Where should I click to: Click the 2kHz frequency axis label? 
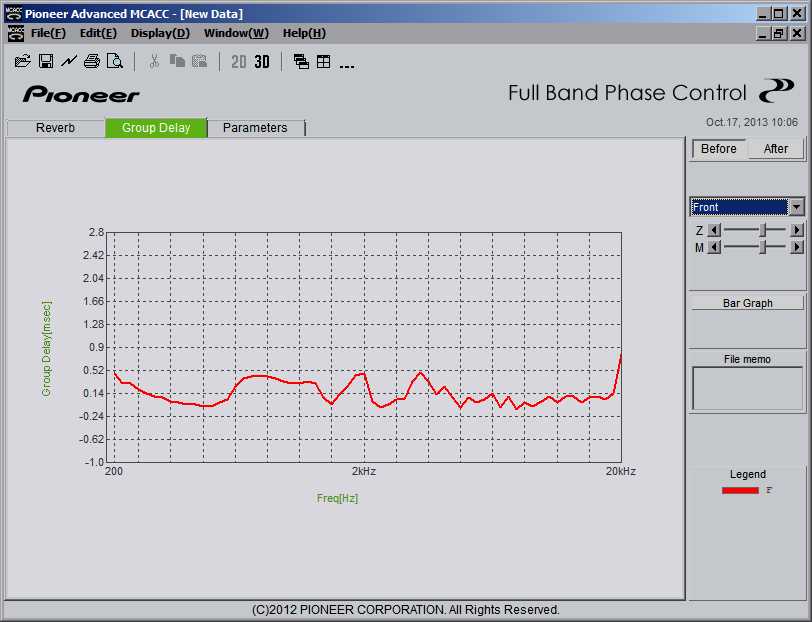pyautogui.click(x=364, y=471)
